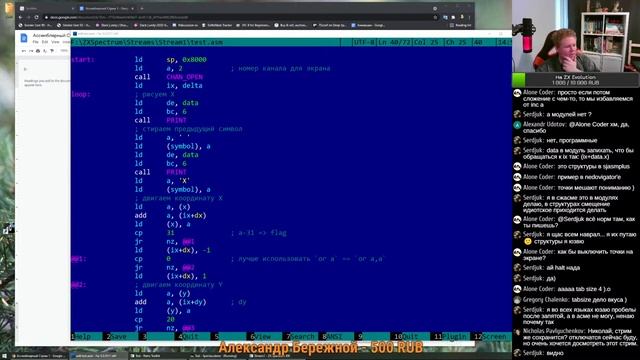The height and width of the screenshot is (360, 640).
Task: Click the 'loop:' label in the code
Action: (81, 94)
